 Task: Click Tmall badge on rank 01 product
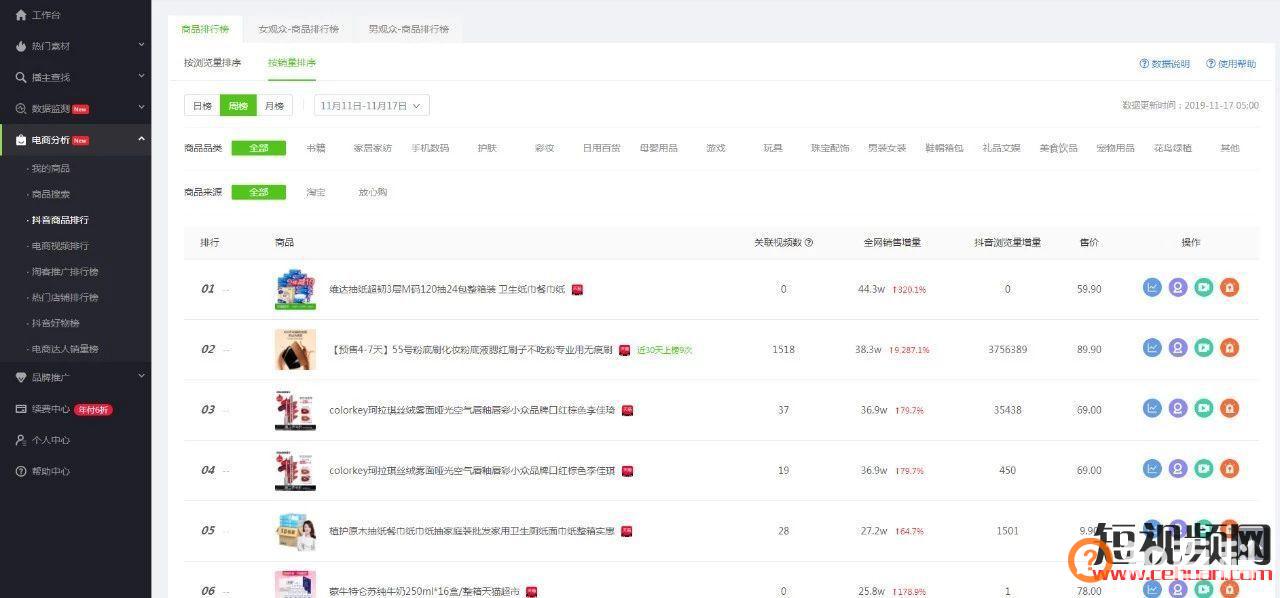pyautogui.click(x=577, y=290)
